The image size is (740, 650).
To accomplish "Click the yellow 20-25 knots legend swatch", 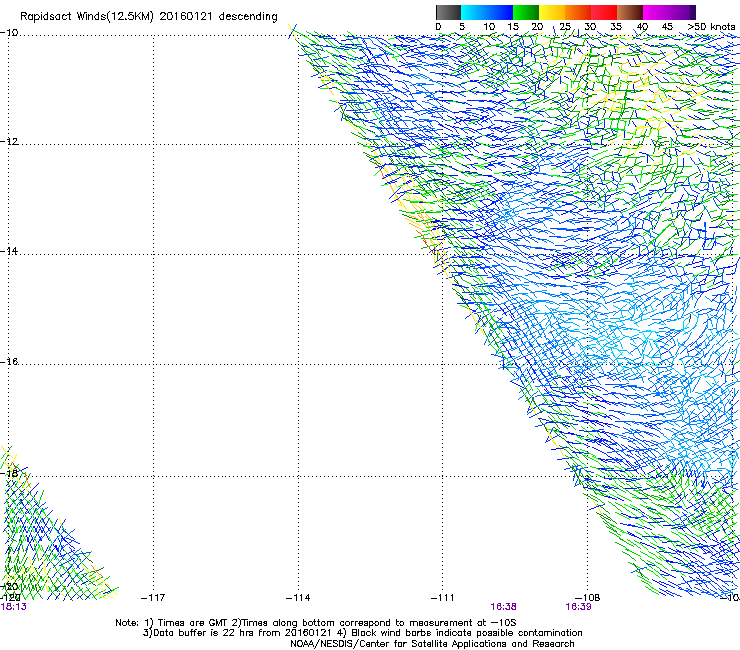I will coord(552,12).
